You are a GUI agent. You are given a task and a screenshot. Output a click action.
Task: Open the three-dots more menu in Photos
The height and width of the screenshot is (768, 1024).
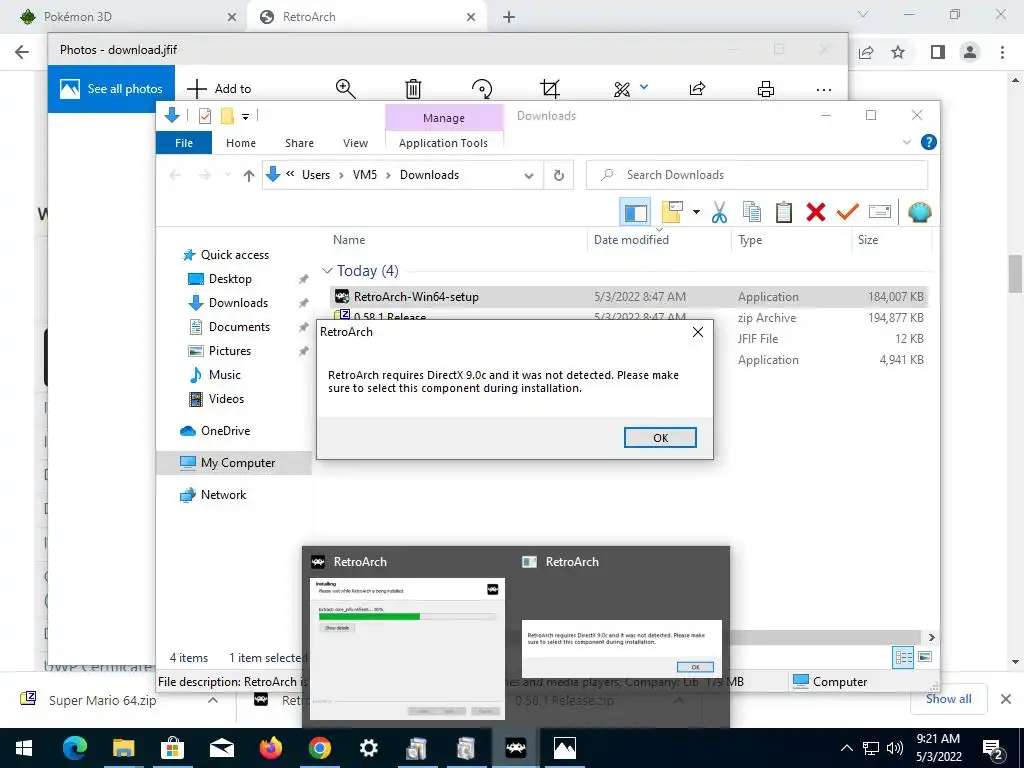pyautogui.click(x=824, y=89)
